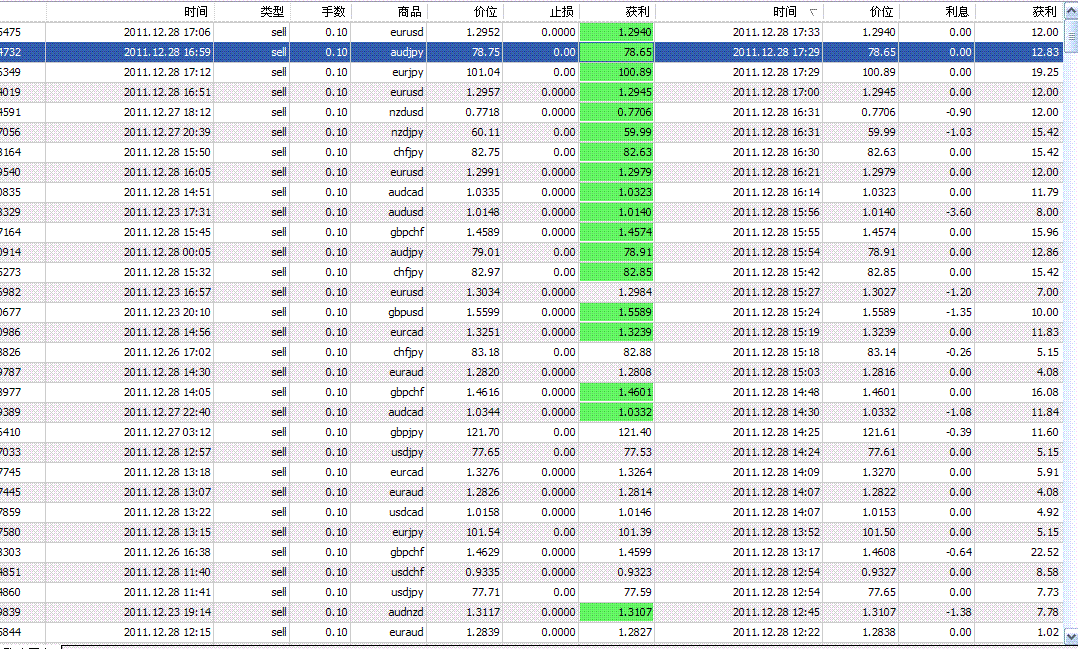Select open time 2011.12.28 16:59 in highlighted row
The image size is (1078, 649).
point(167,52)
